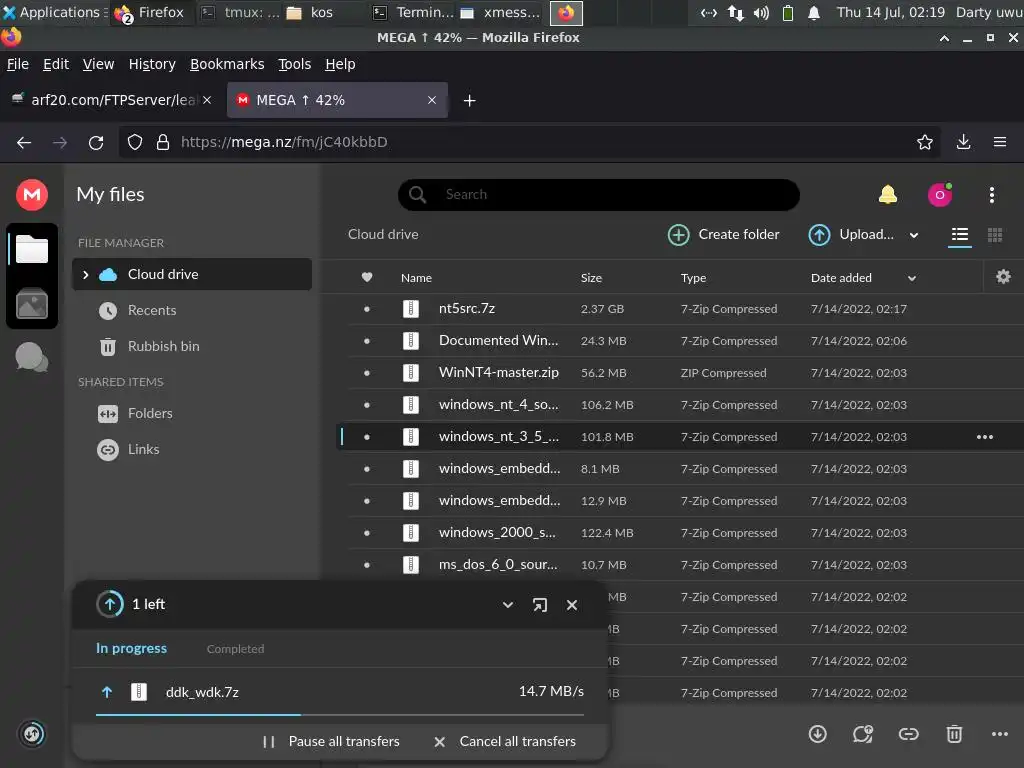Open MEGA notifications bell
The height and width of the screenshot is (768, 1024).
888,195
